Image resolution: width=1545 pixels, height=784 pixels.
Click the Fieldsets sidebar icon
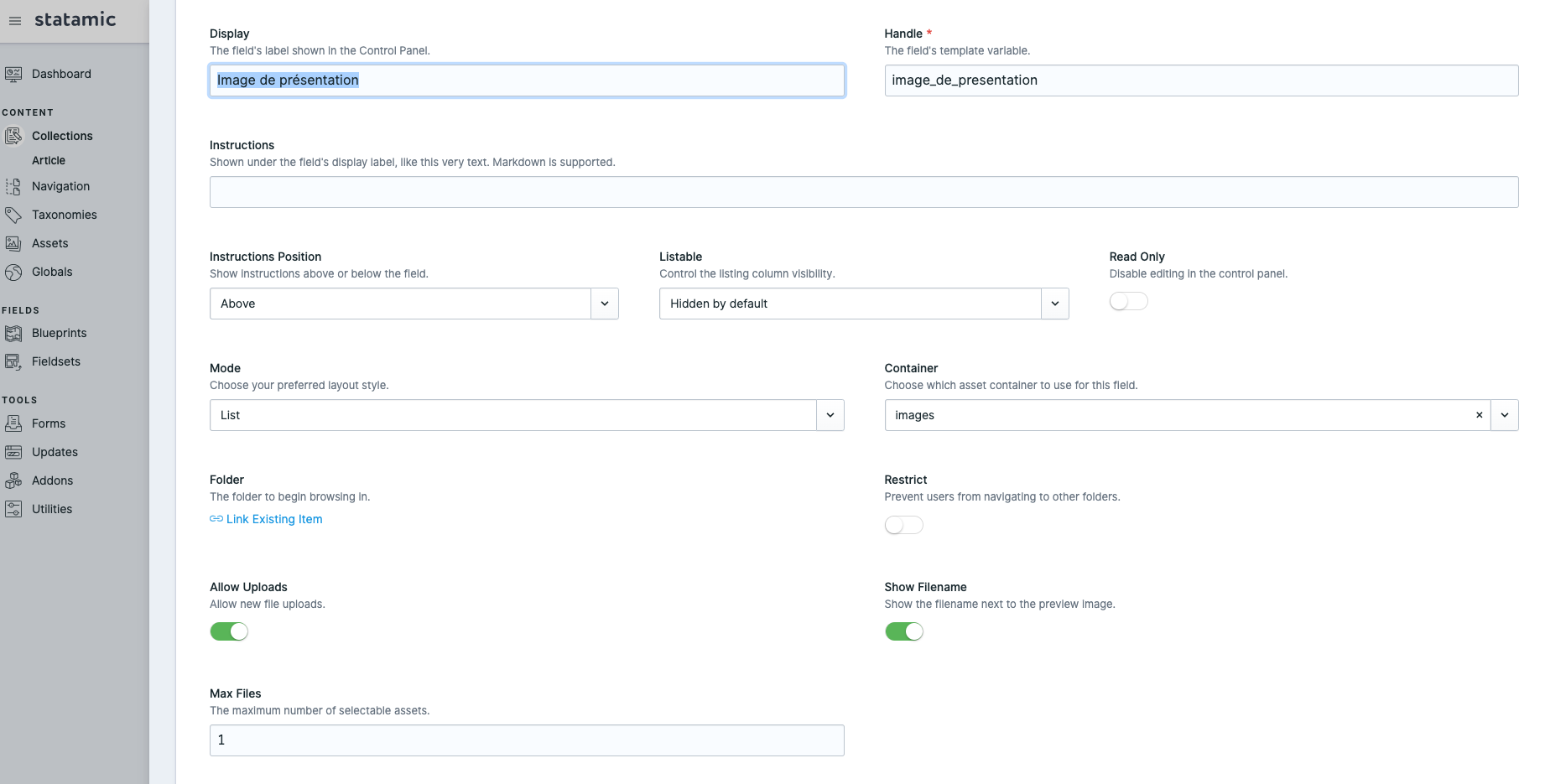point(13,361)
